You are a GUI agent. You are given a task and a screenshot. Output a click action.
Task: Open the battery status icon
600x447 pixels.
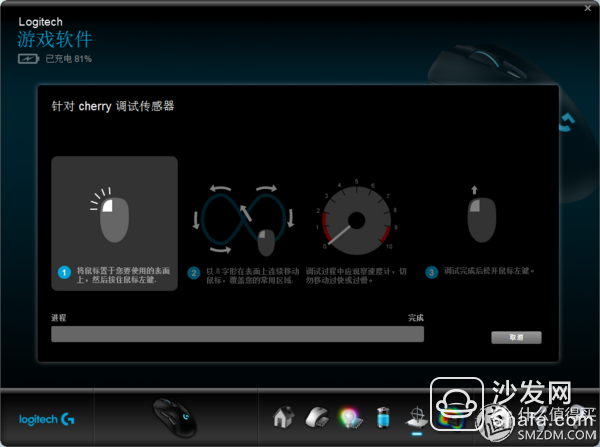tap(383, 417)
